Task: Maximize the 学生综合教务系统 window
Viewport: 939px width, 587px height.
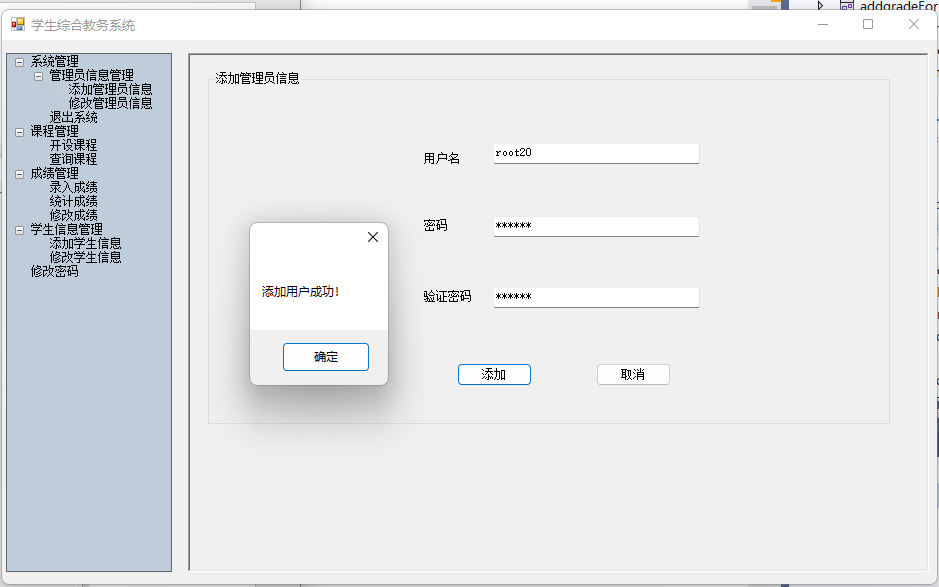Action: coord(868,25)
